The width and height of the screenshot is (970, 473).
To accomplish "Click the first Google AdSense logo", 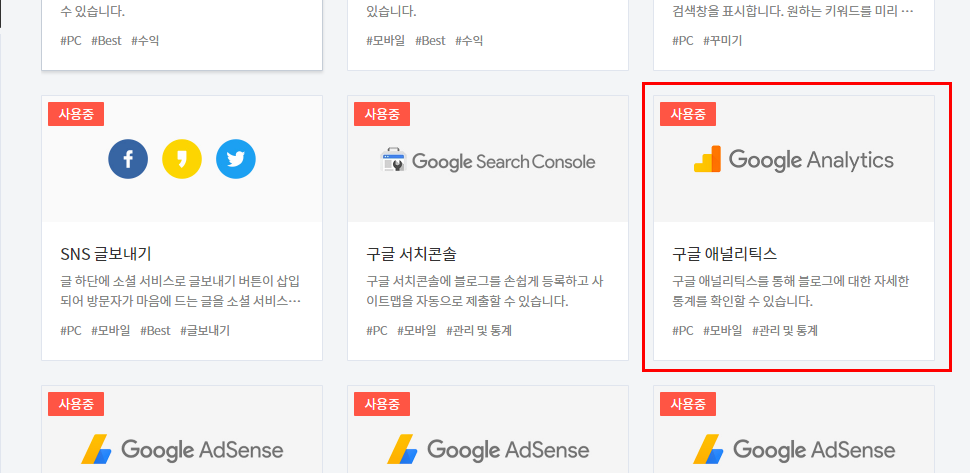I will coord(182,450).
